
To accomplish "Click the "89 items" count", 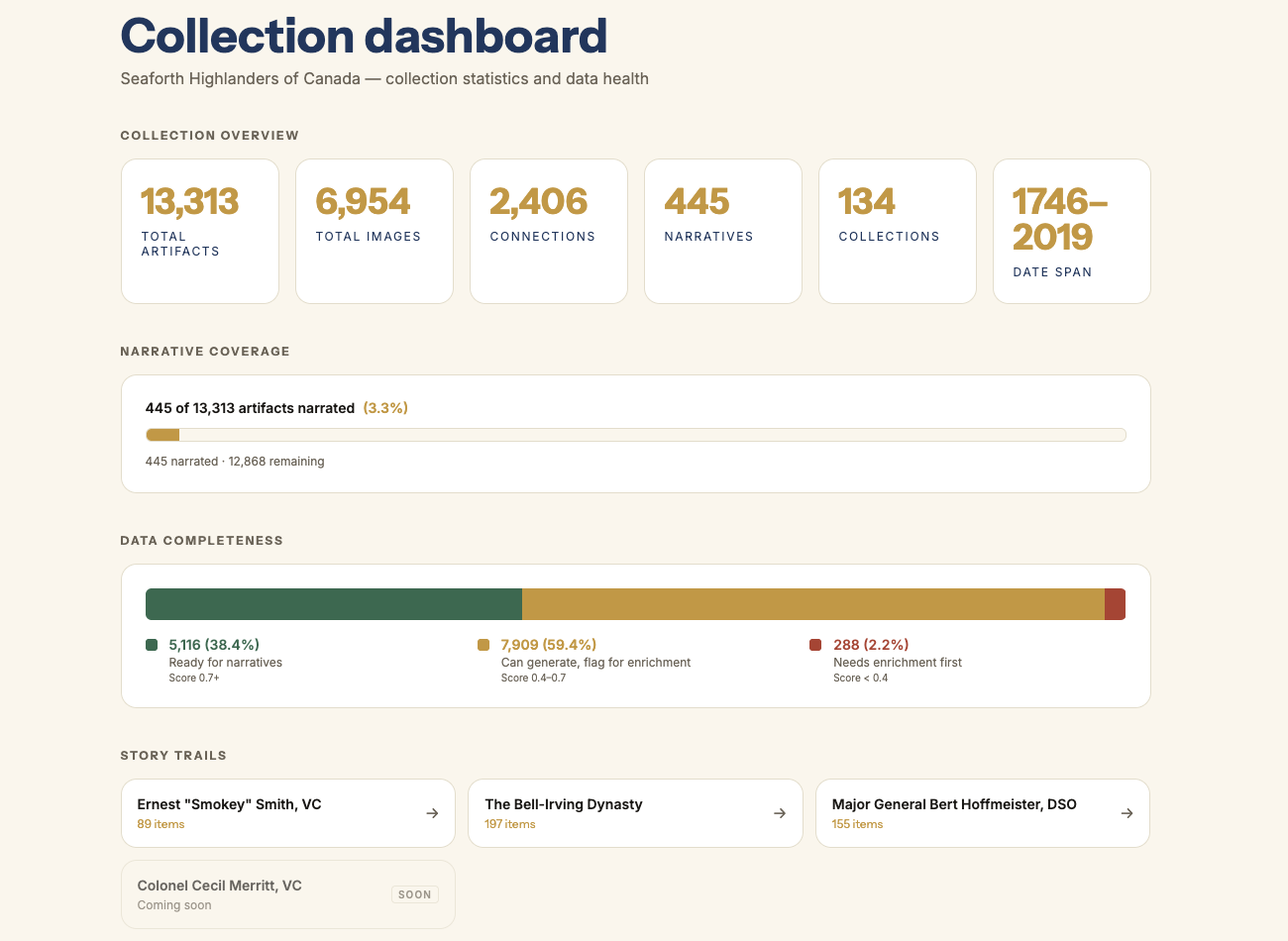I will click(x=161, y=824).
